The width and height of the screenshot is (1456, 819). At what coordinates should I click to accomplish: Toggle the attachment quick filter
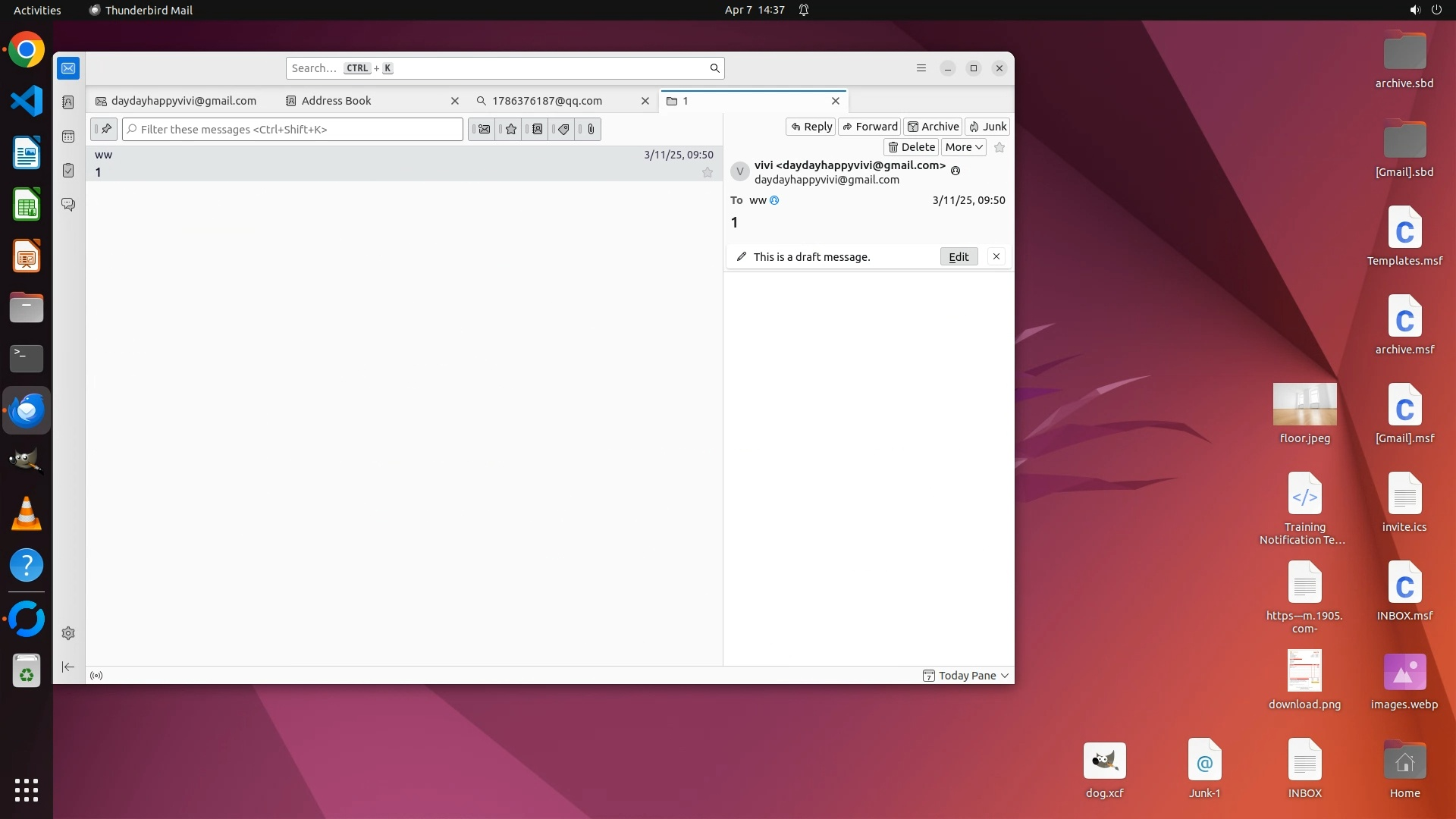pos(590,130)
